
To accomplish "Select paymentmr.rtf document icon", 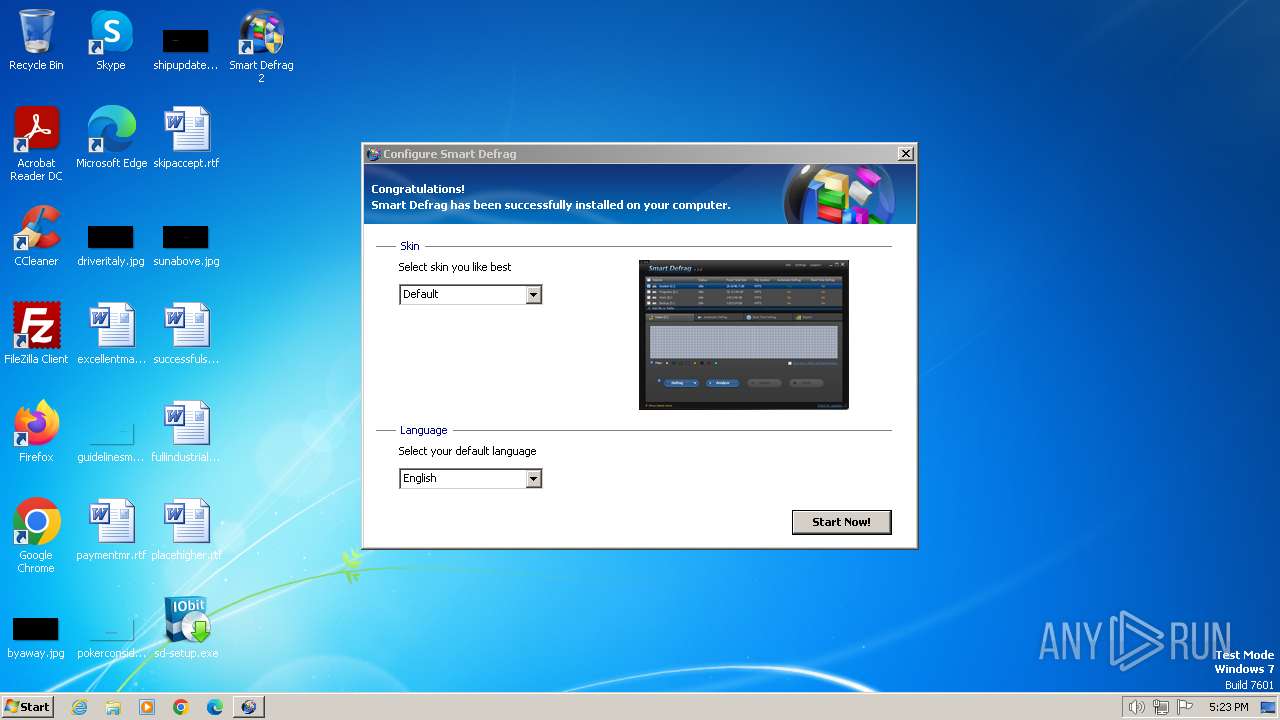I will click(x=111, y=530).
